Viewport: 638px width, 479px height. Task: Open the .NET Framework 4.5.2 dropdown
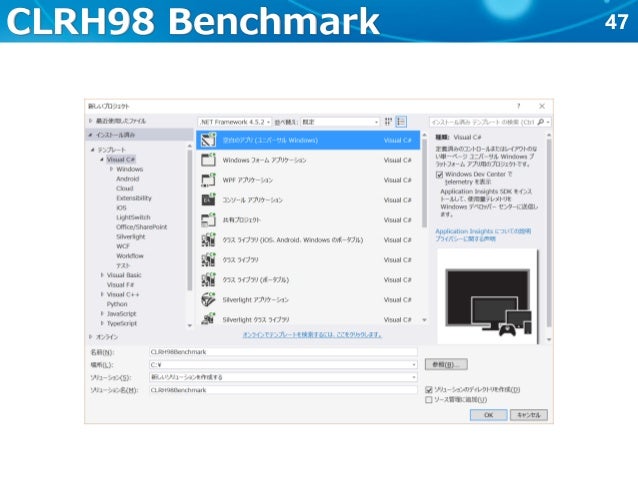tap(235, 122)
